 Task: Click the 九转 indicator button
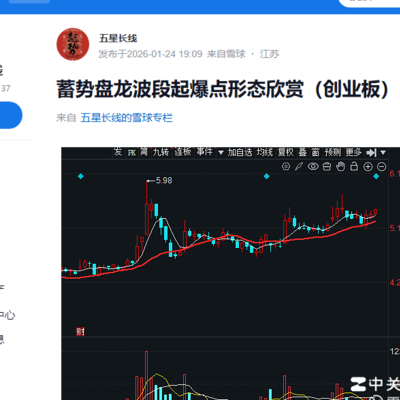161,152
